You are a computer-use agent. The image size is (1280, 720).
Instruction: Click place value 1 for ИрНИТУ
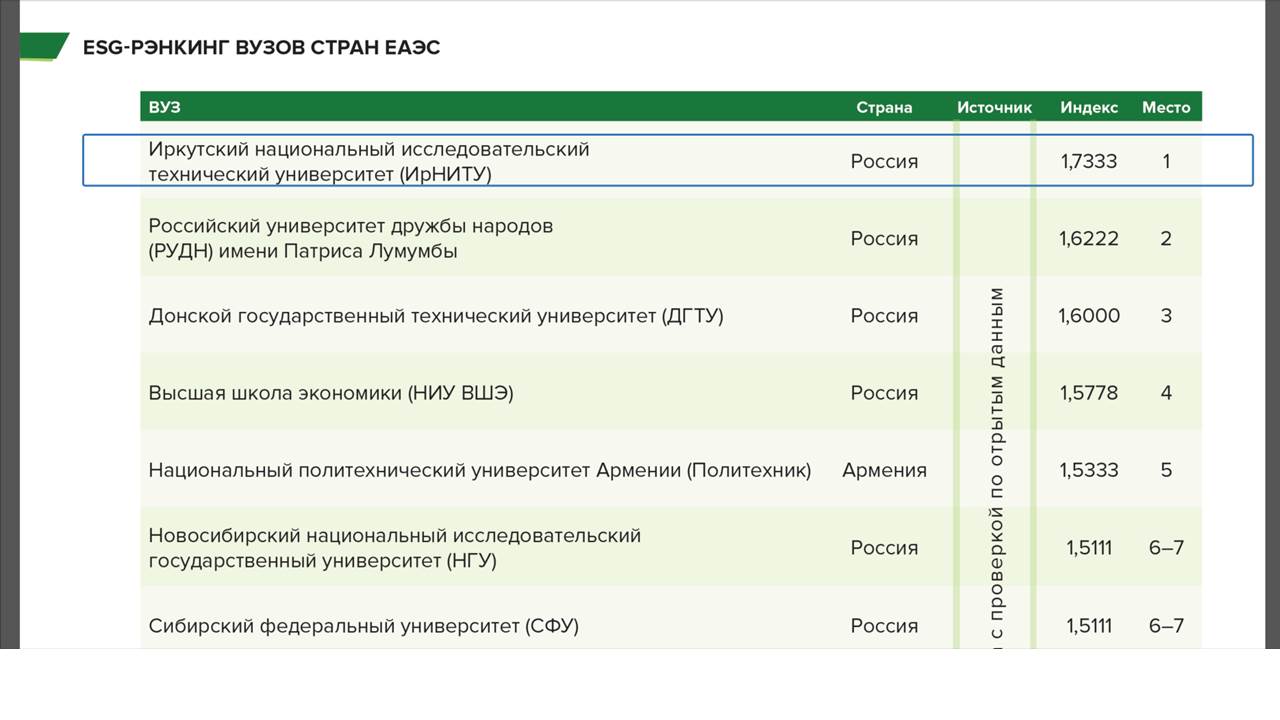pyautogui.click(x=1166, y=161)
